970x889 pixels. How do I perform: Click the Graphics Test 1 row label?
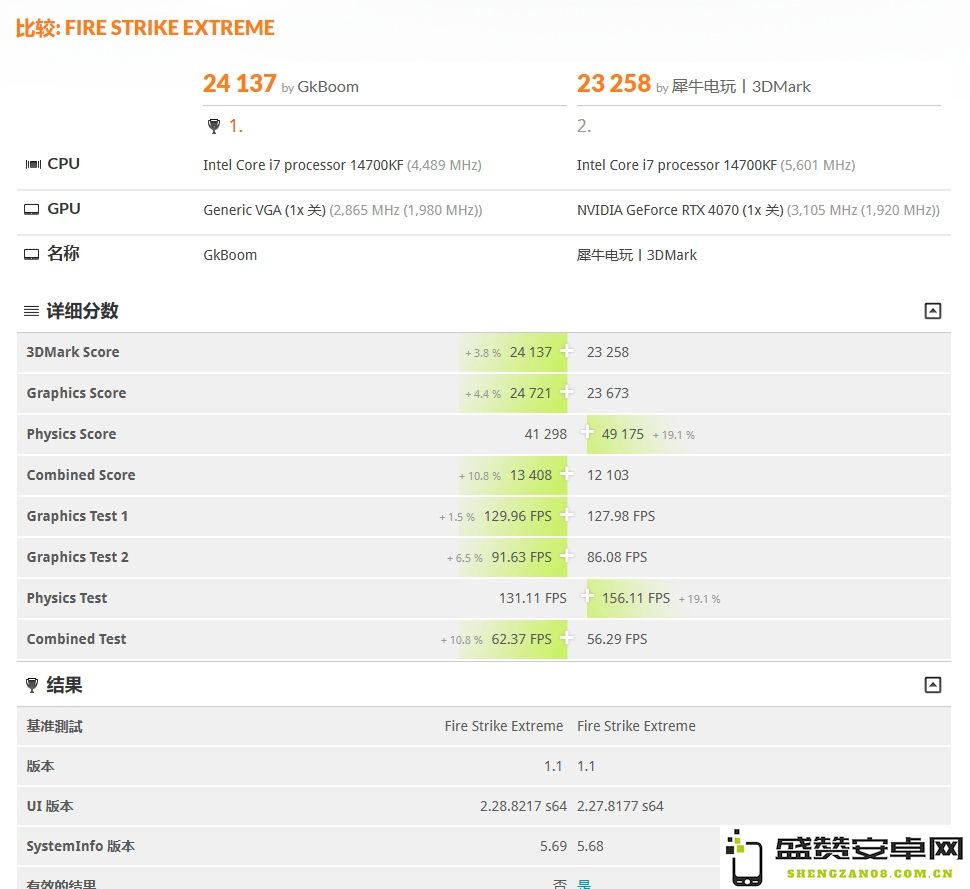tap(77, 516)
